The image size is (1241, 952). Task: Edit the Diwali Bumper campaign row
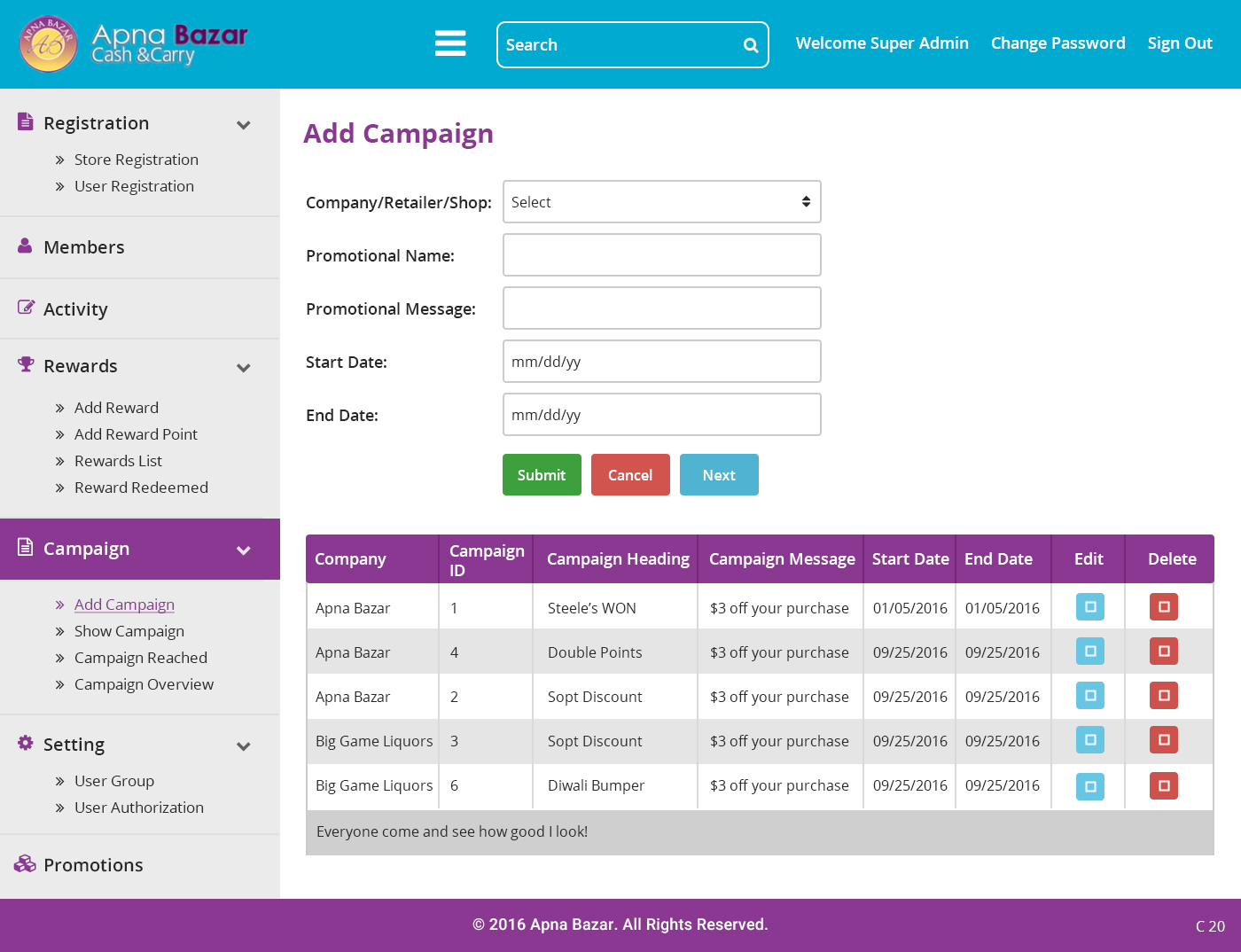click(1089, 786)
